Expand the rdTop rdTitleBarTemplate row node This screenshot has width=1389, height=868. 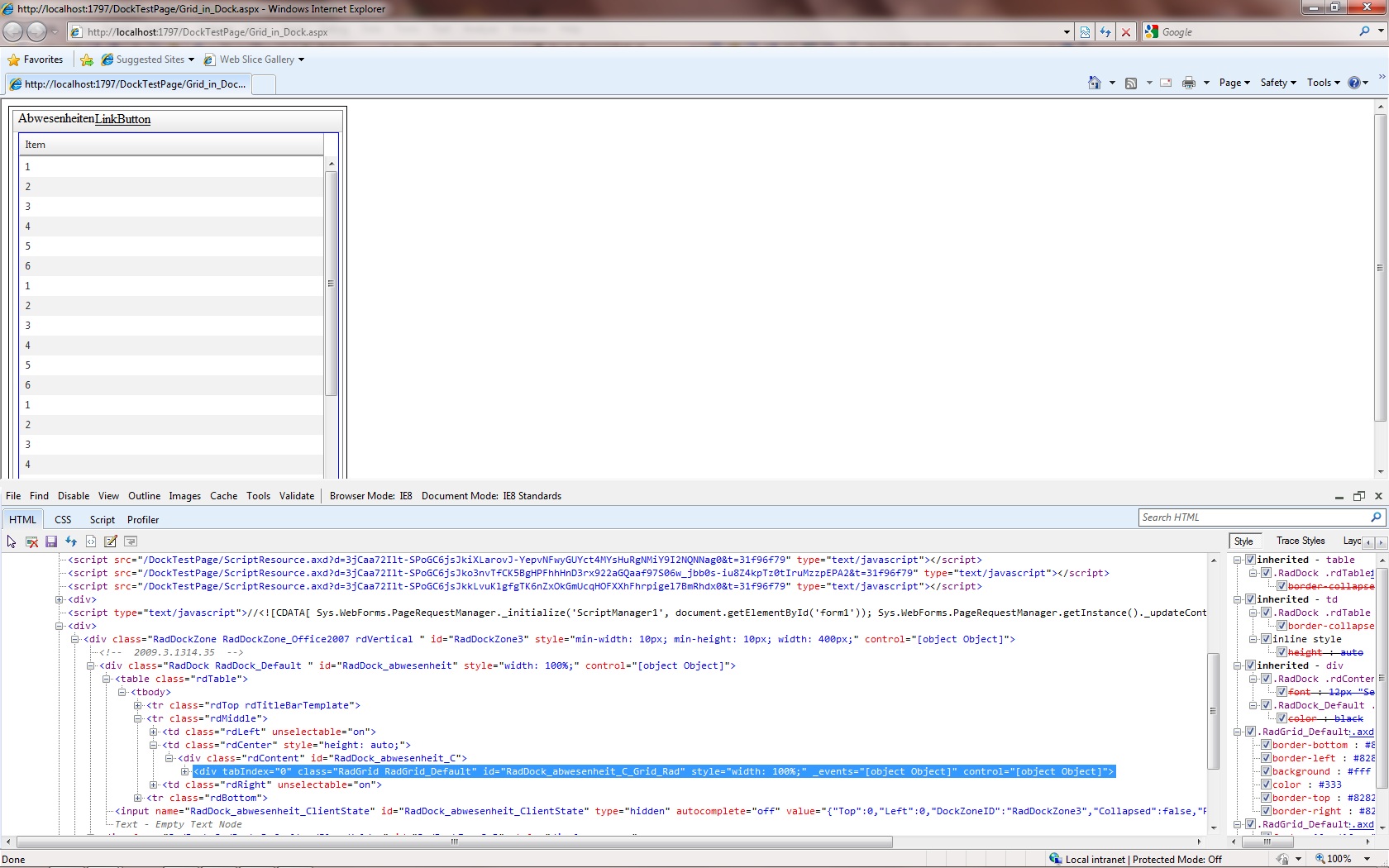point(138,705)
